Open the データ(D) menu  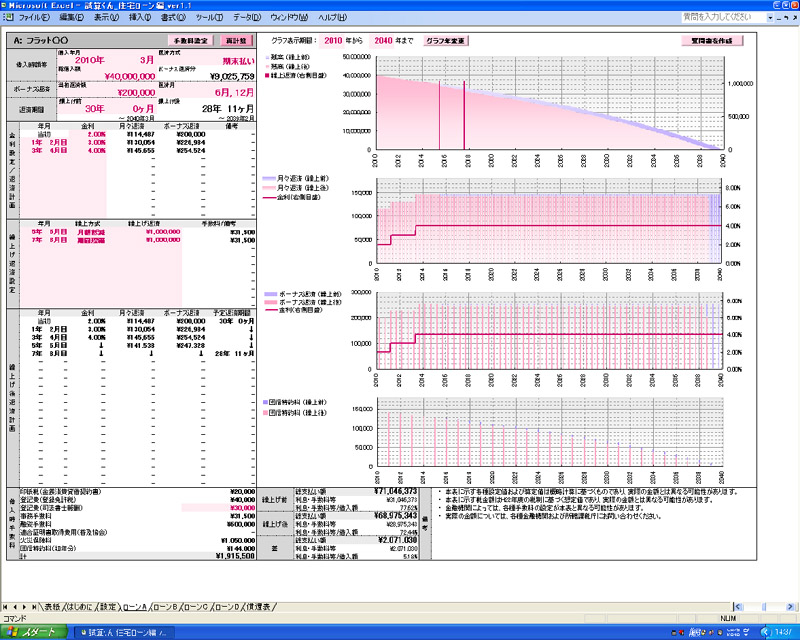(x=247, y=17)
